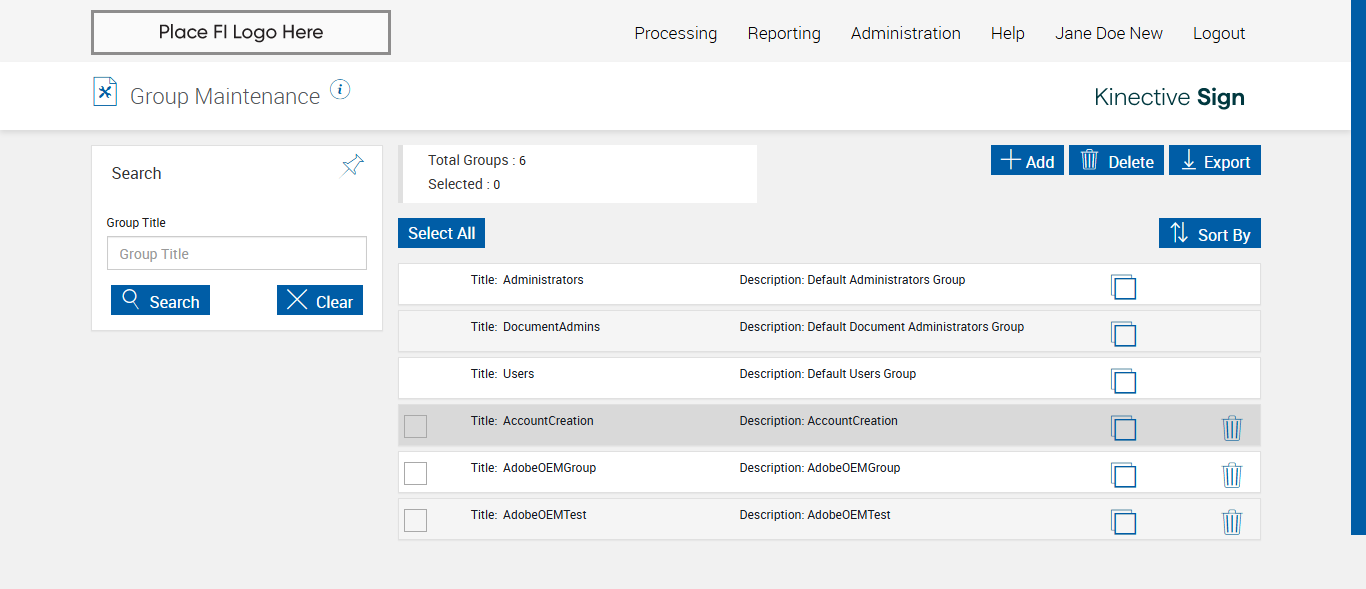Click the Add group button
This screenshot has height=589, width=1366.
1027,161
